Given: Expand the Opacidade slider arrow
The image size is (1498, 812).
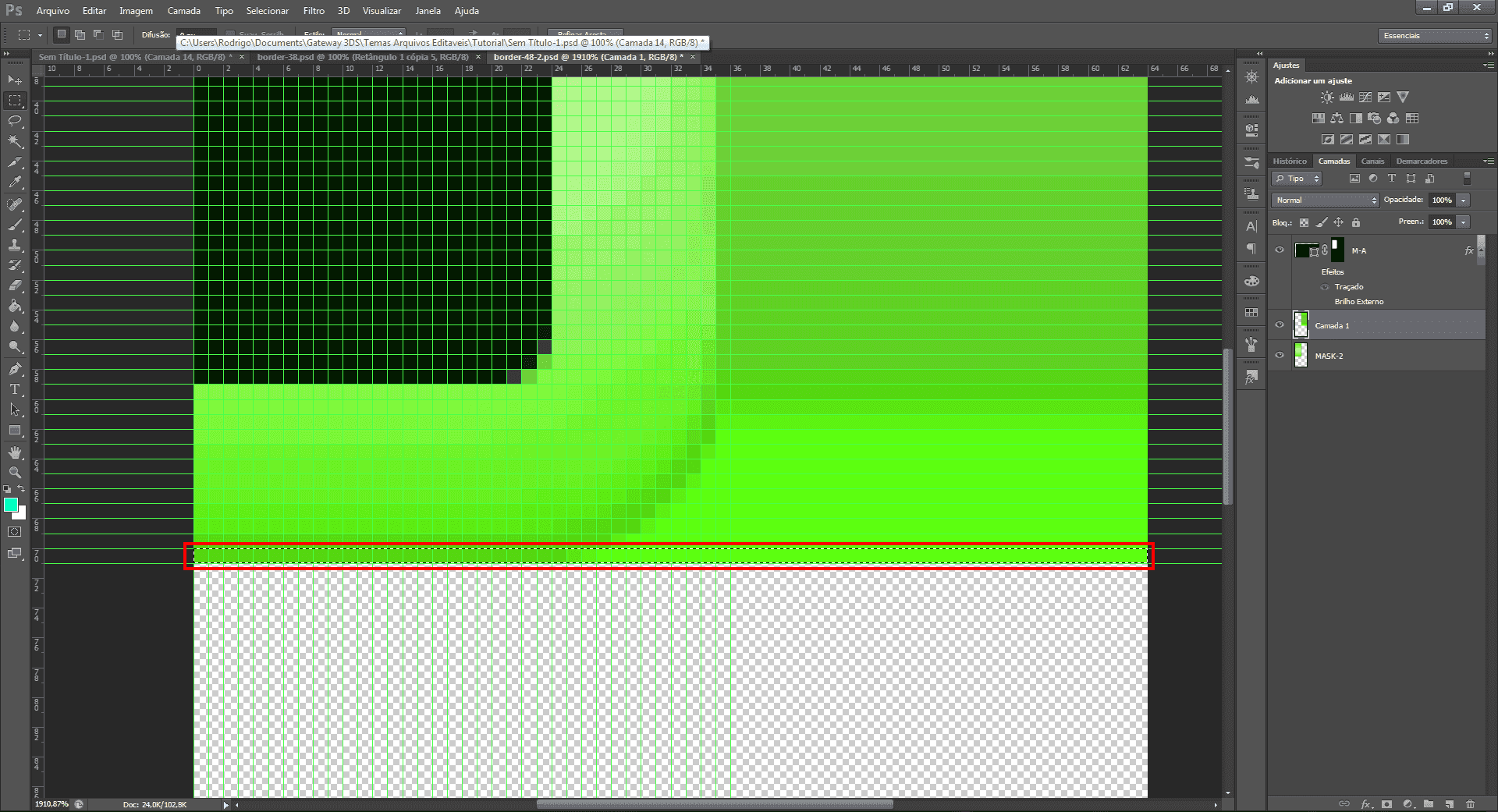Looking at the screenshot, I should [1464, 200].
